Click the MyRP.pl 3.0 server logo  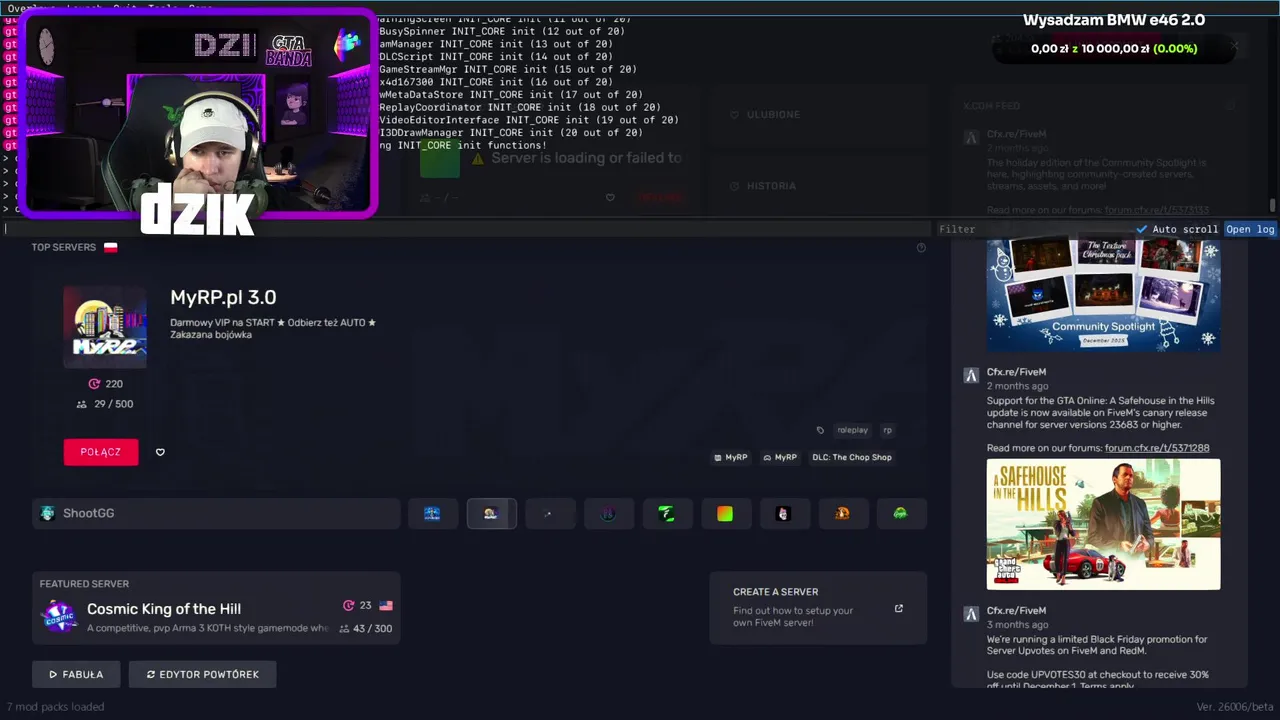[x=105, y=327]
